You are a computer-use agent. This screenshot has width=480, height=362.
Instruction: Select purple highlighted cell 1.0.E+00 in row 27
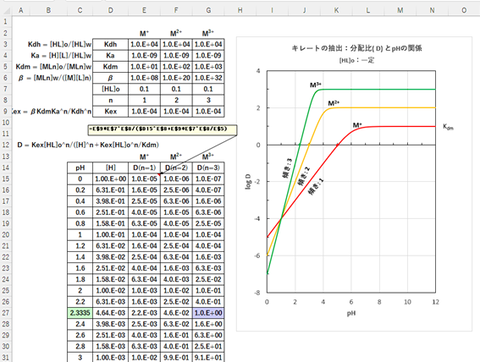click(x=208, y=313)
